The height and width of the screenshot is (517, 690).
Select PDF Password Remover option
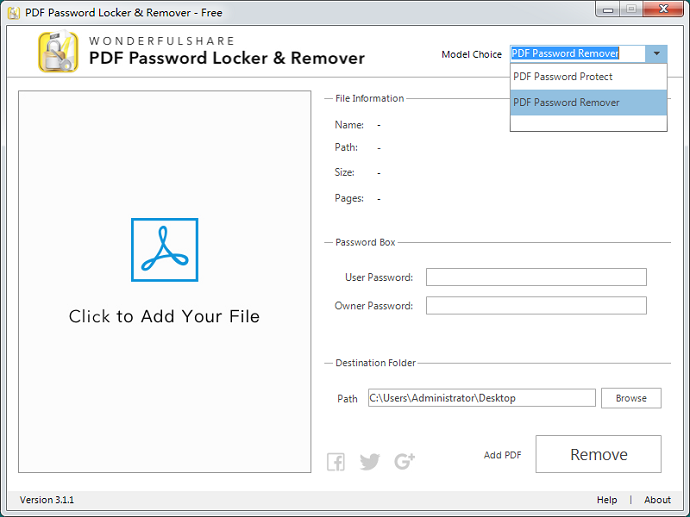[588, 103]
